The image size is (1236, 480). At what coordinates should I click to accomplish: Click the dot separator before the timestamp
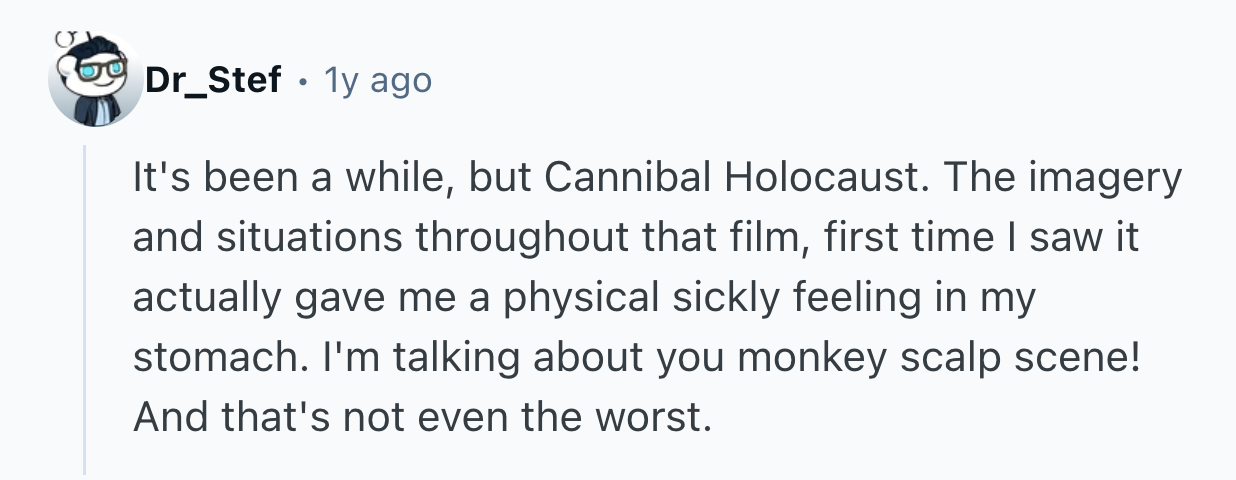[304, 80]
